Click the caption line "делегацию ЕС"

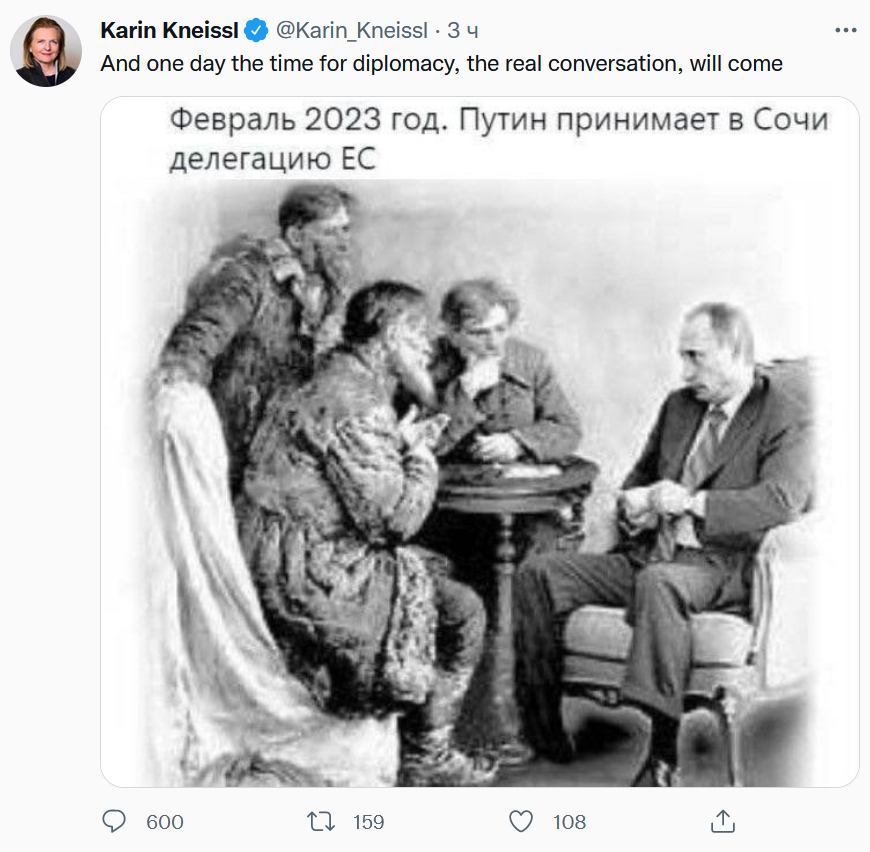(272, 159)
